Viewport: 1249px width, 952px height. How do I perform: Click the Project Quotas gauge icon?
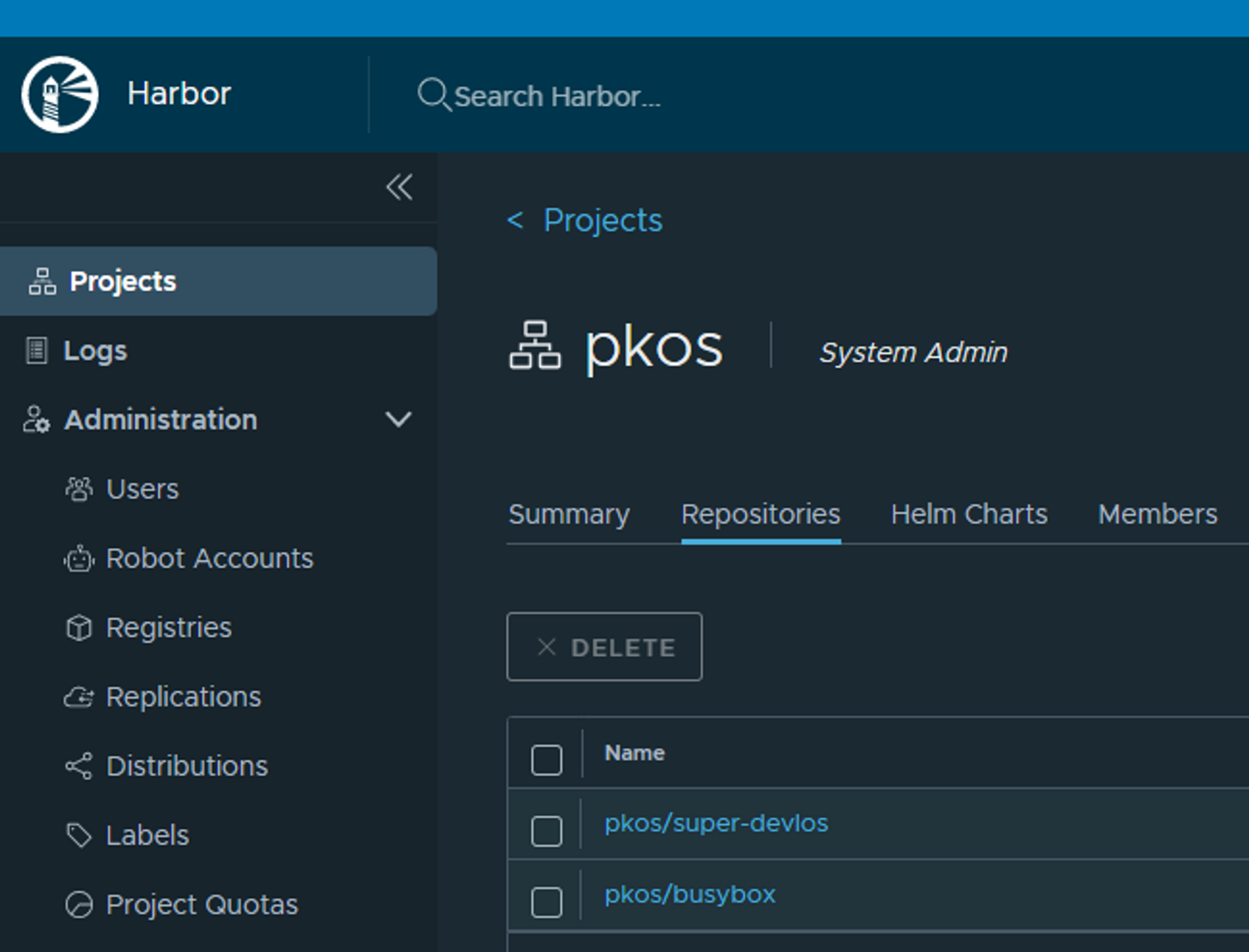(79, 905)
